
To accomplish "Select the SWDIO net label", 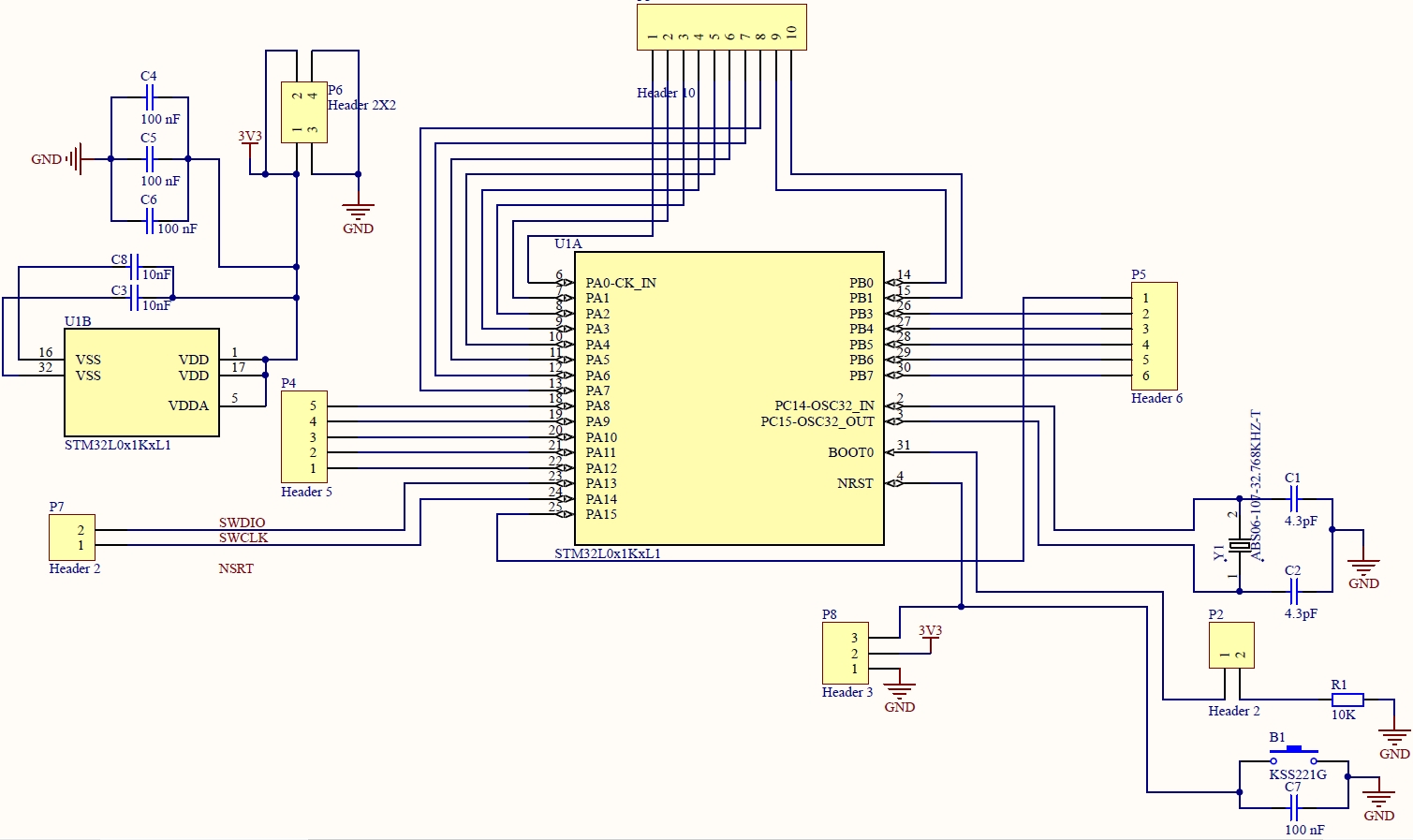I will click(242, 523).
